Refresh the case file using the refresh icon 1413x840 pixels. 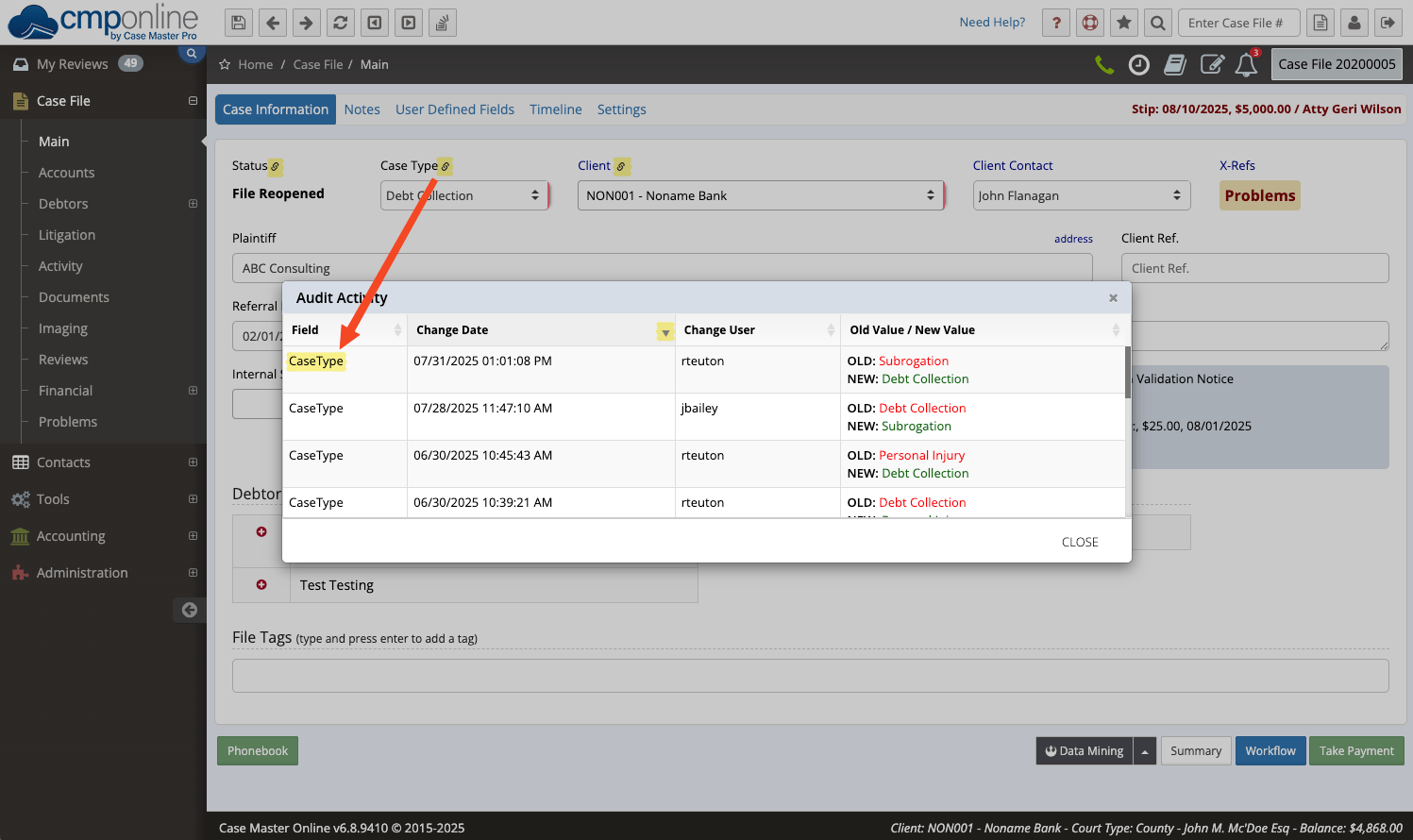[x=340, y=22]
